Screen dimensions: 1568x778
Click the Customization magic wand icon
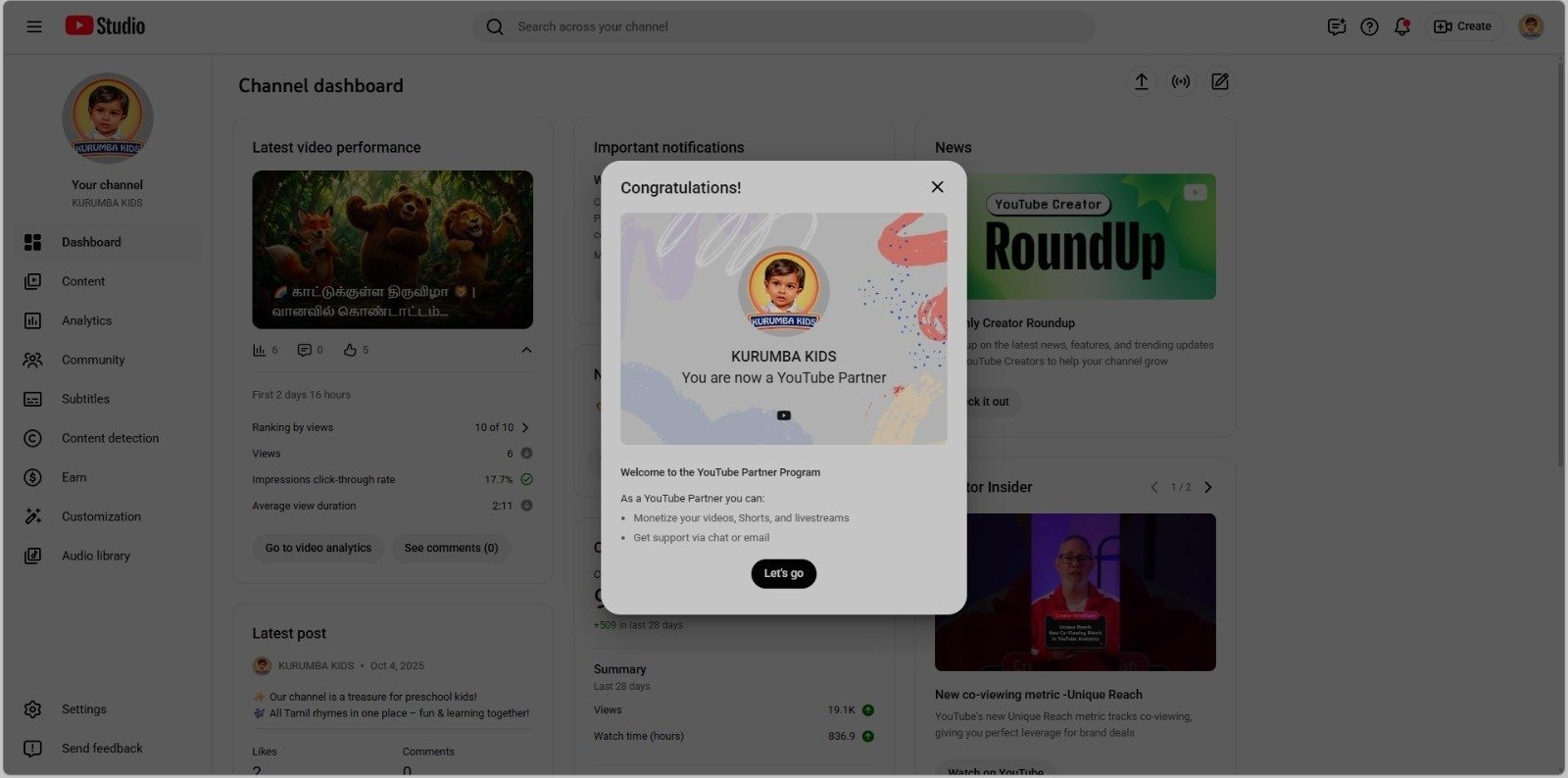32,516
